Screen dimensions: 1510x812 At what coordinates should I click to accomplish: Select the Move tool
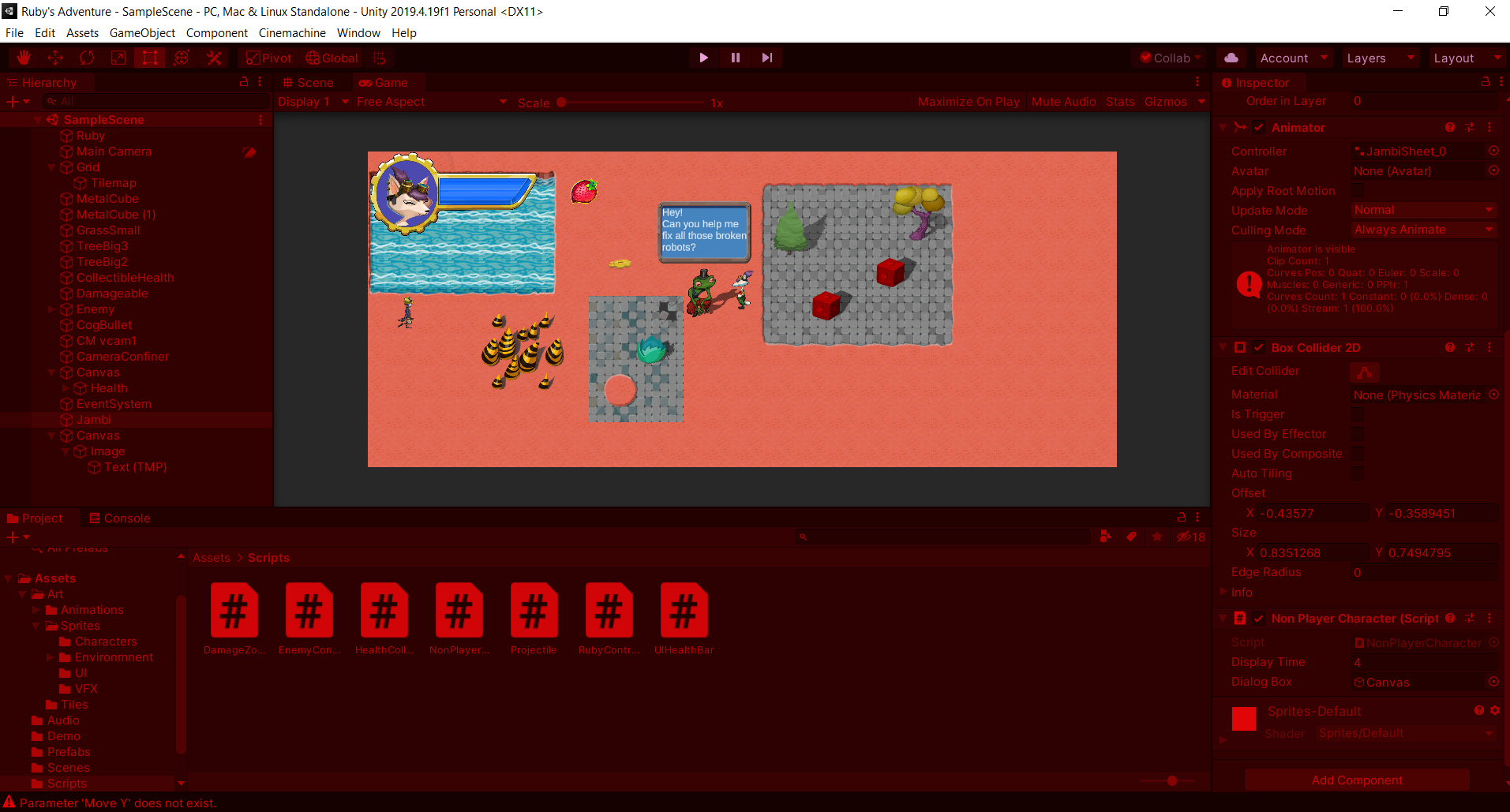pos(55,58)
